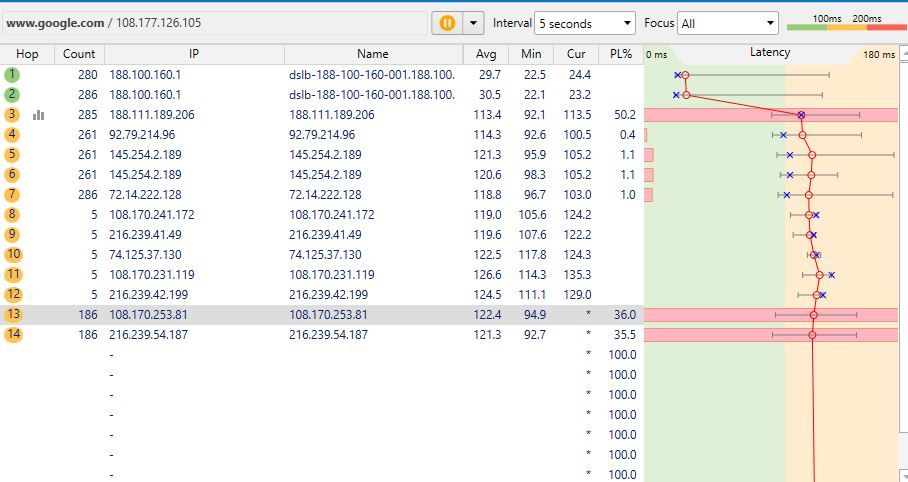Click IP 74.125.37.130 in hop 10
Image resolution: width=908 pixels, height=482 pixels.
point(145,254)
